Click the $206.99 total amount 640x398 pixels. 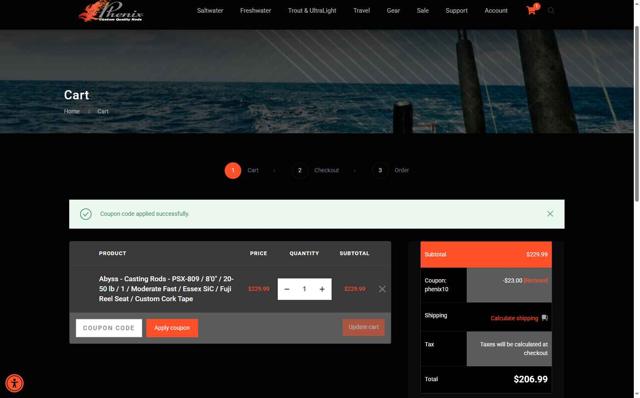click(x=530, y=379)
